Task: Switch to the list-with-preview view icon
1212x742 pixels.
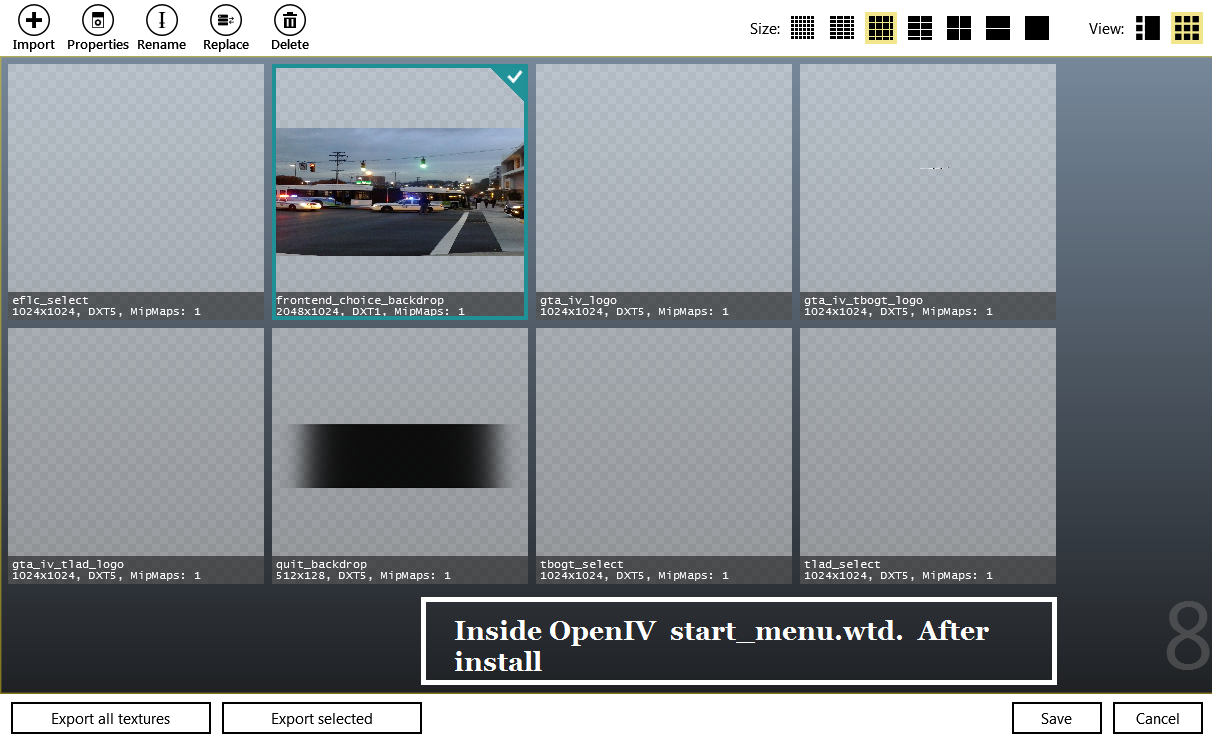Action: click(1148, 28)
